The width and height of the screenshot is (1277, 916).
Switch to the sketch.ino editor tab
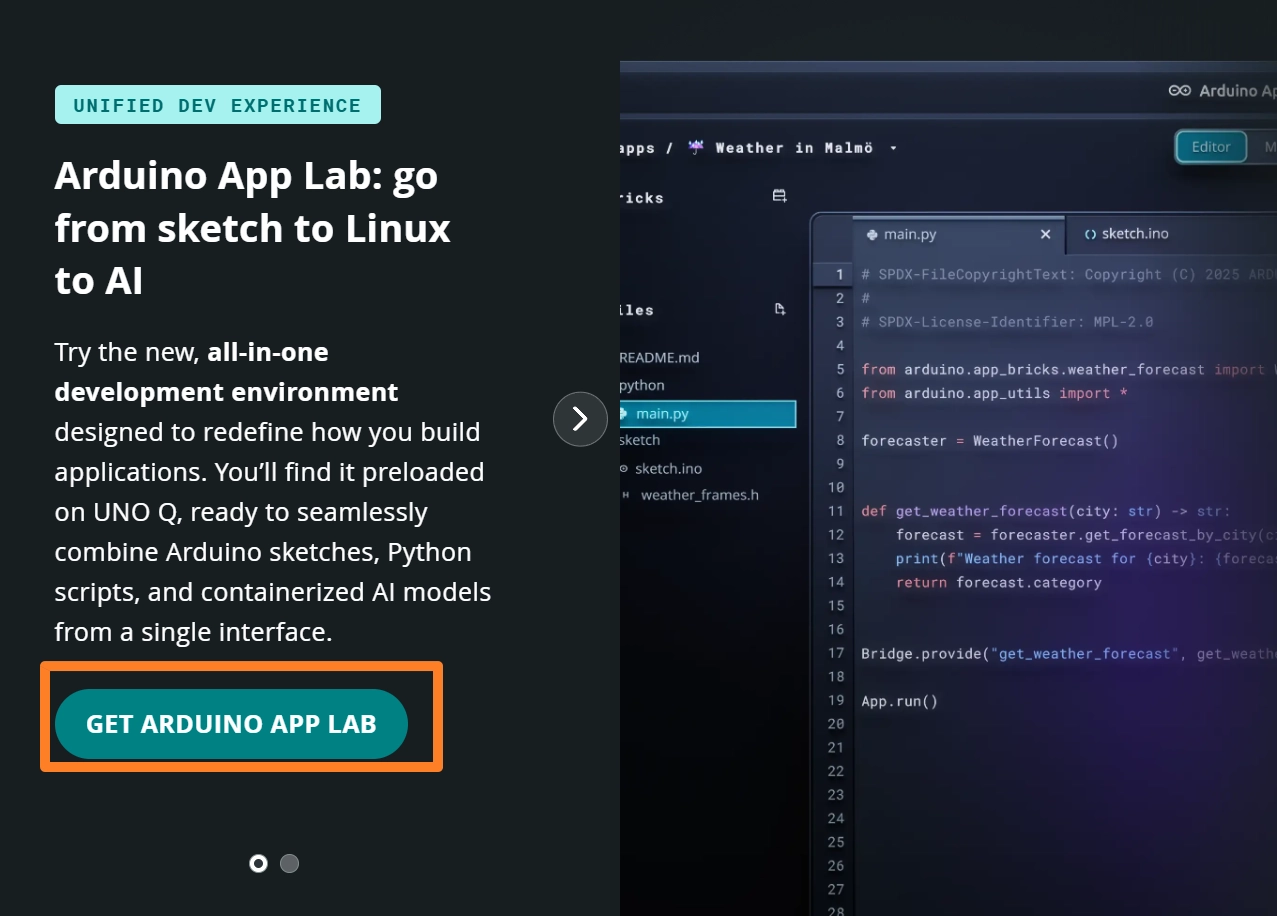click(1126, 234)
